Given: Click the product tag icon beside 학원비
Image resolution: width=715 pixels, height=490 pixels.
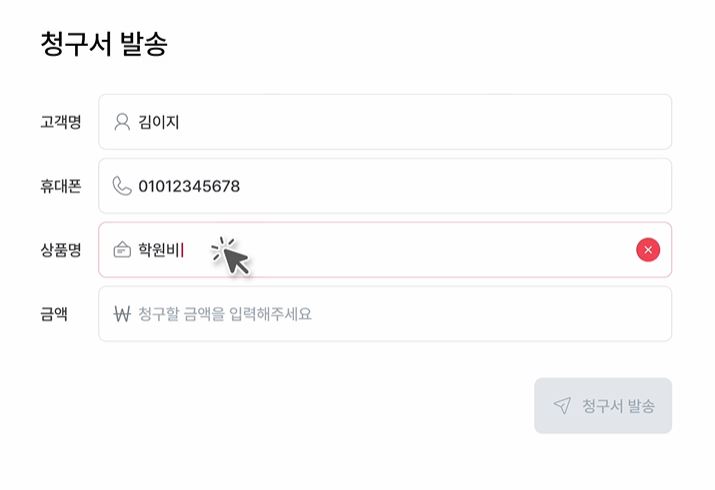Looking at the screenshot, I should click(122, 250).
